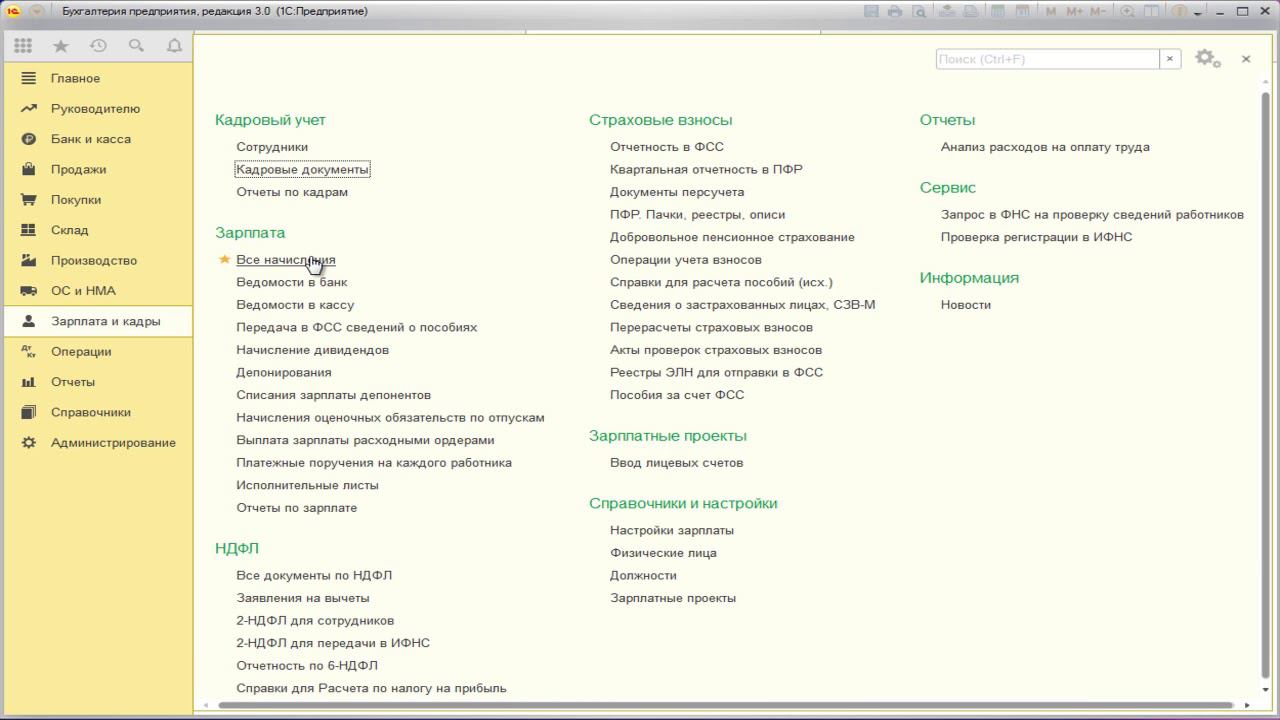Image resolution: width=1280 pixels, height=720 pixels.
Task: Click the zoom magnifier icon in title bar
Action: point(1128,11)
